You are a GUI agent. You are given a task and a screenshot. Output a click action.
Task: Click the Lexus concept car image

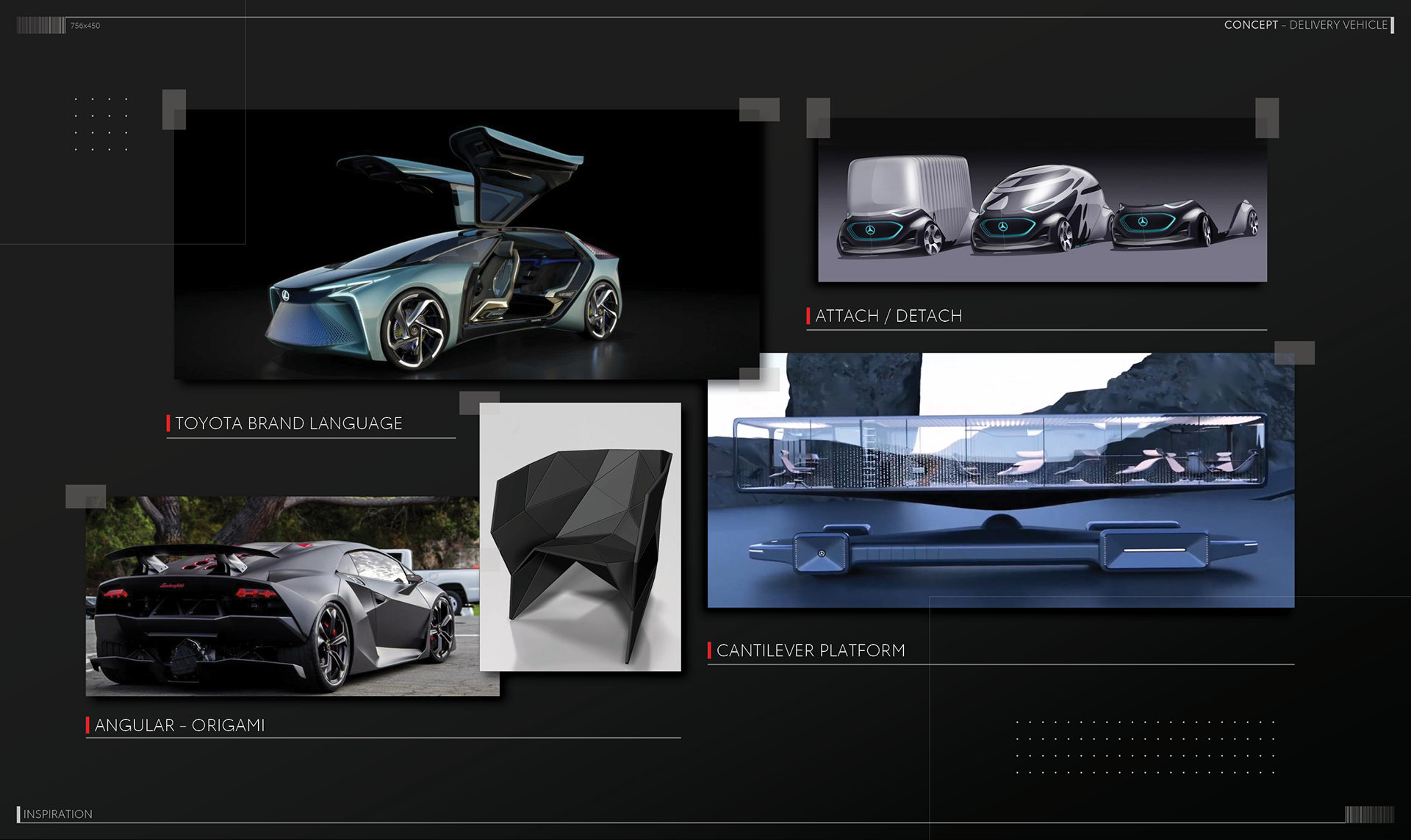[x=467, y=244]
